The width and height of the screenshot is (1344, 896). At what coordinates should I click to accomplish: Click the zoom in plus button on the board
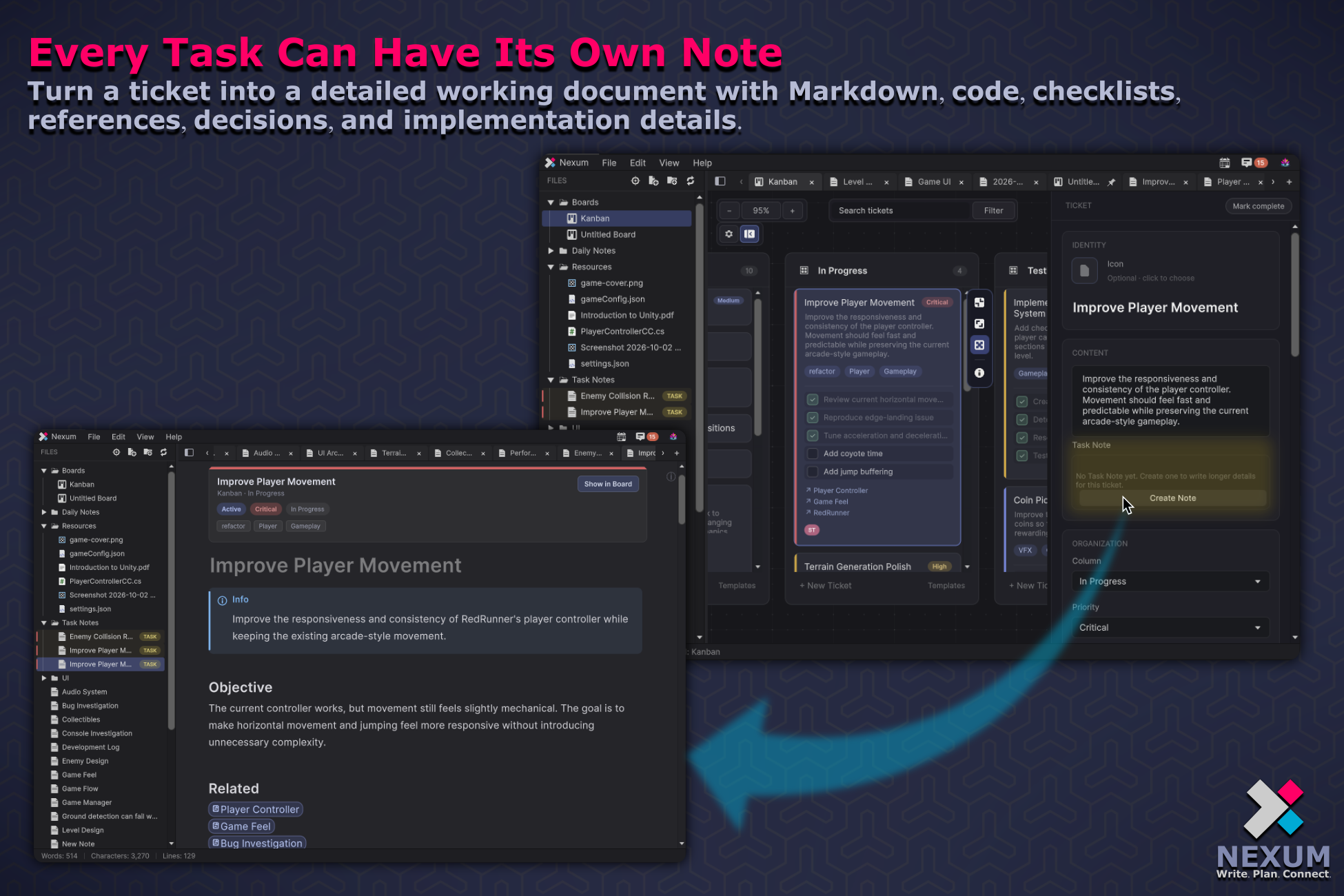click(793, 210)
